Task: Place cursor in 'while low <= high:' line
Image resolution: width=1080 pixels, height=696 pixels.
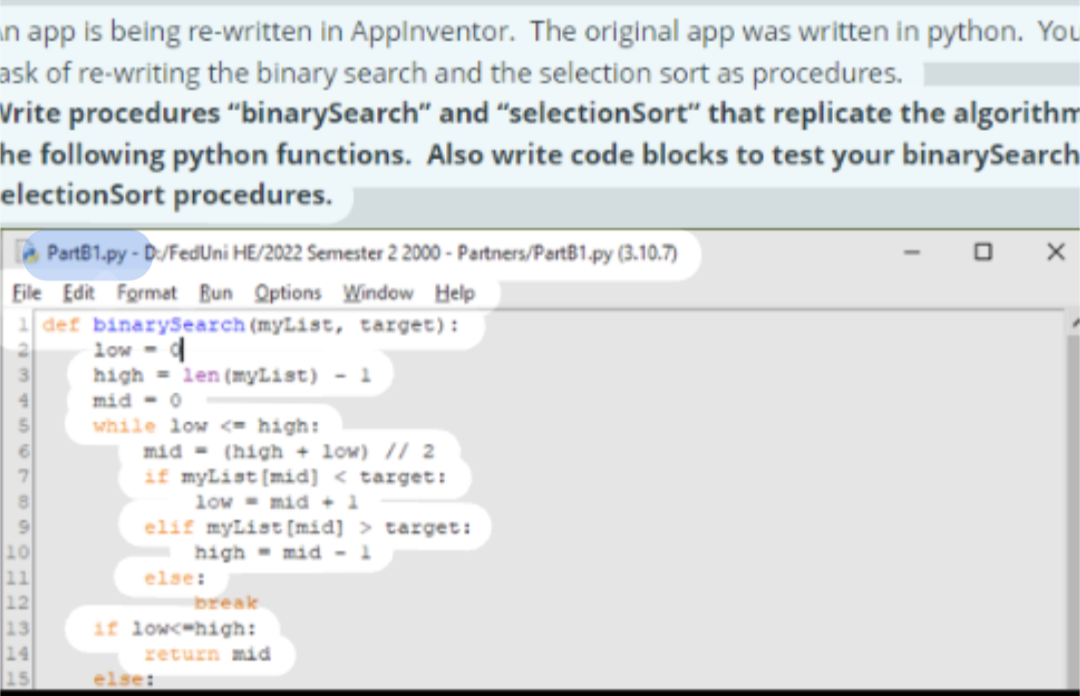Action: [x=200, y=426]
